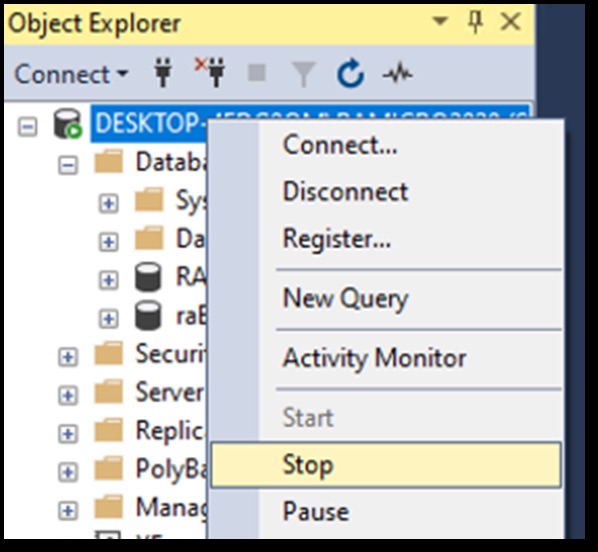The height and width of the screenshot is (552, 598).
Task: Close the Object Explorer panel
Action: click(x=510, y=21)
